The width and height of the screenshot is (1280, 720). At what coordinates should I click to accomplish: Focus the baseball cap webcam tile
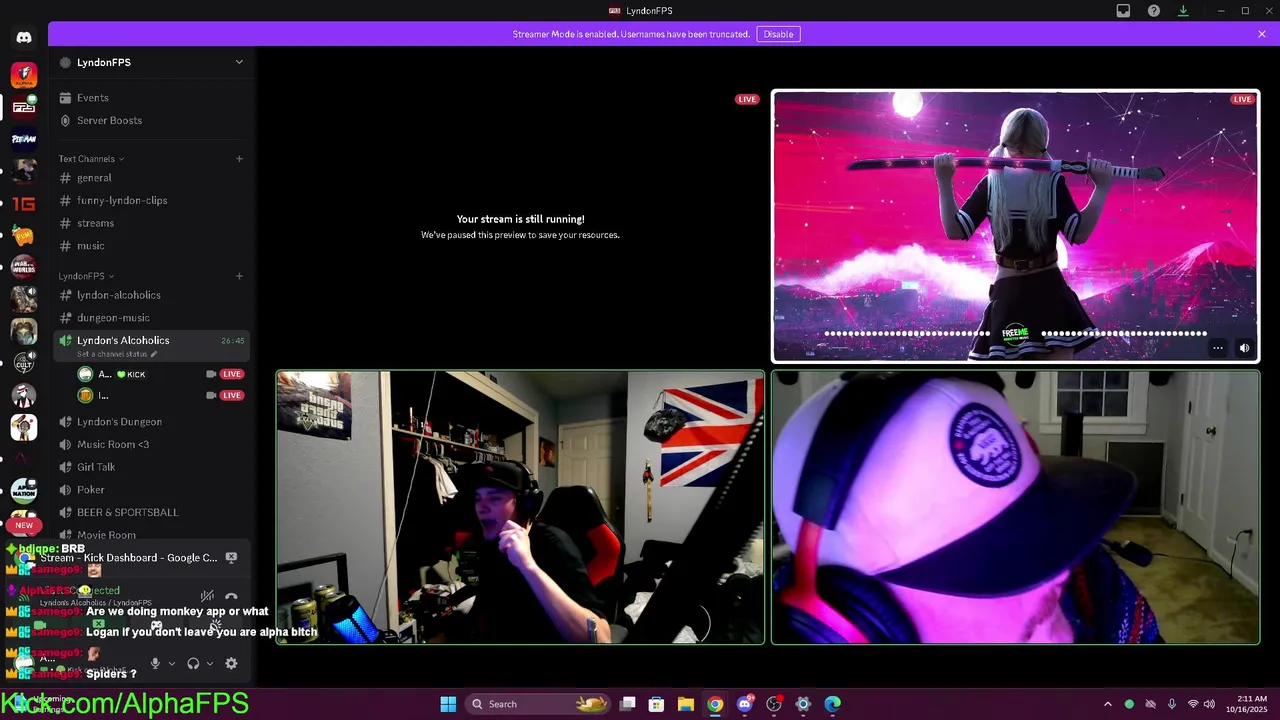(1015, 508)
